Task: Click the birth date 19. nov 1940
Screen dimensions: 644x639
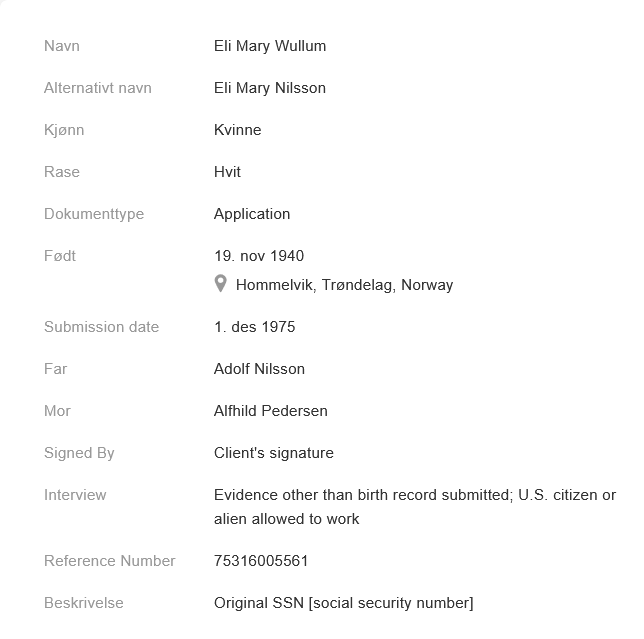Action: click(x=259, y=256)
